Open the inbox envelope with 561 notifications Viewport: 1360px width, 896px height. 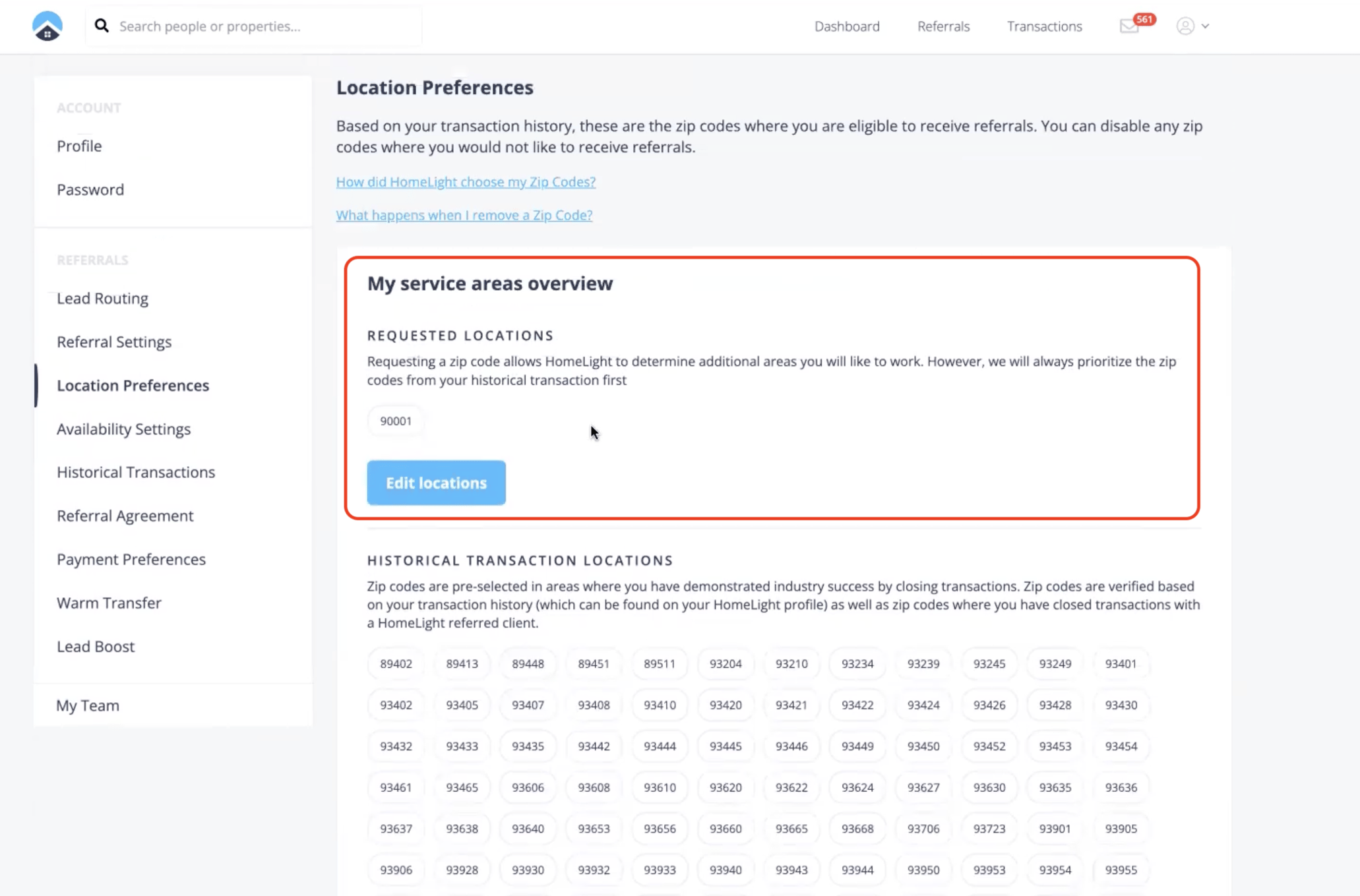(1130, 27)
